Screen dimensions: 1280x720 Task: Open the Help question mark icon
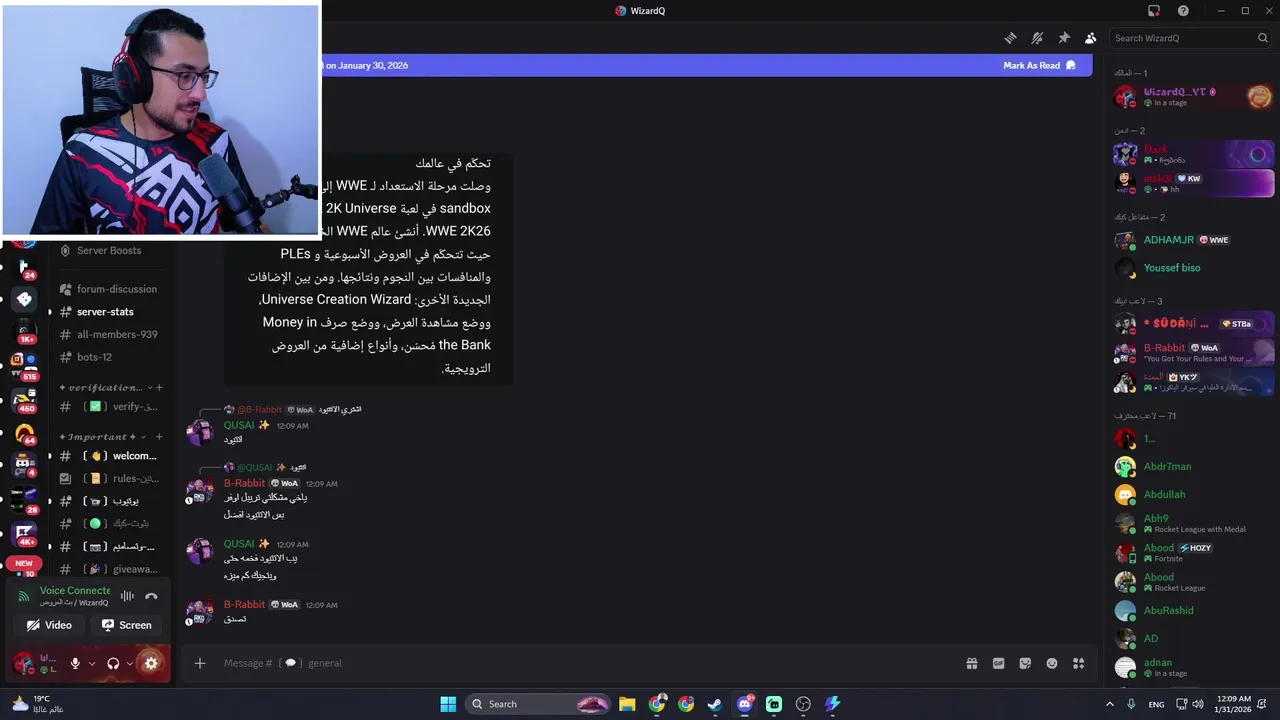pos(1183,11)
